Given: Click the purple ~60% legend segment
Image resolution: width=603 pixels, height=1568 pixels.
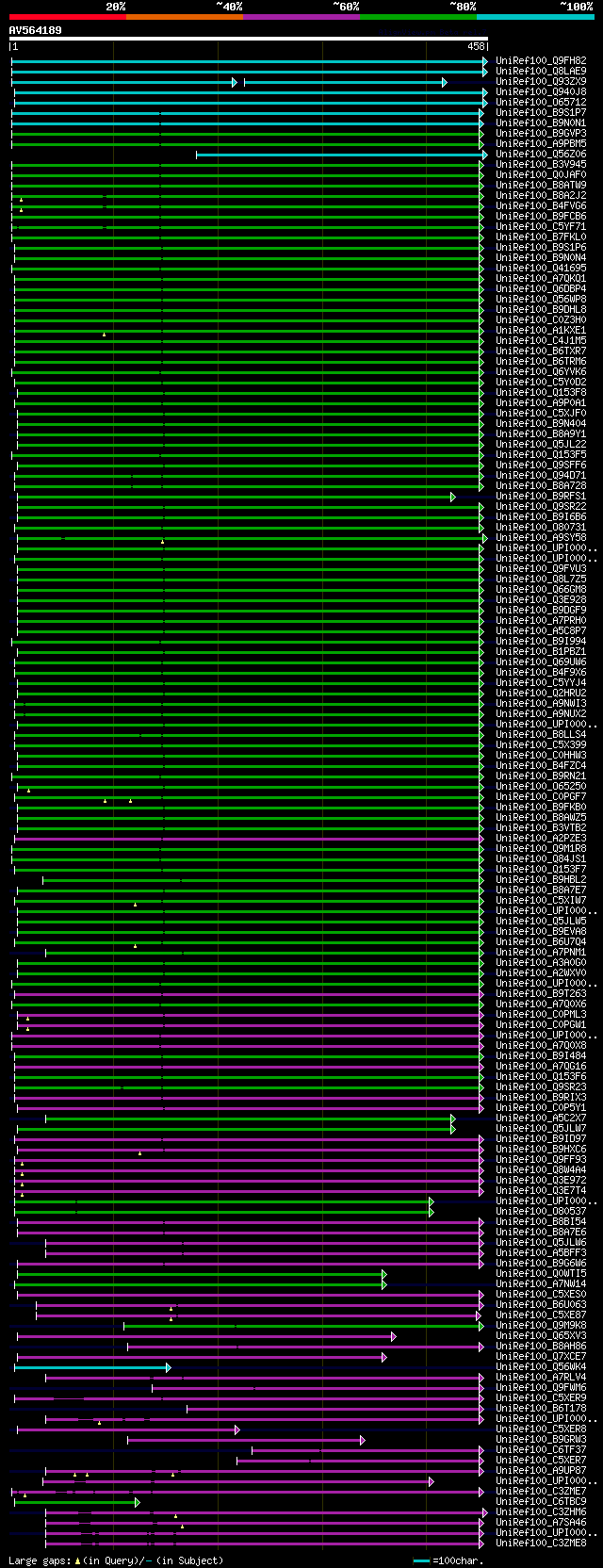Looking at the screenshot, I should tap(301, 17).
